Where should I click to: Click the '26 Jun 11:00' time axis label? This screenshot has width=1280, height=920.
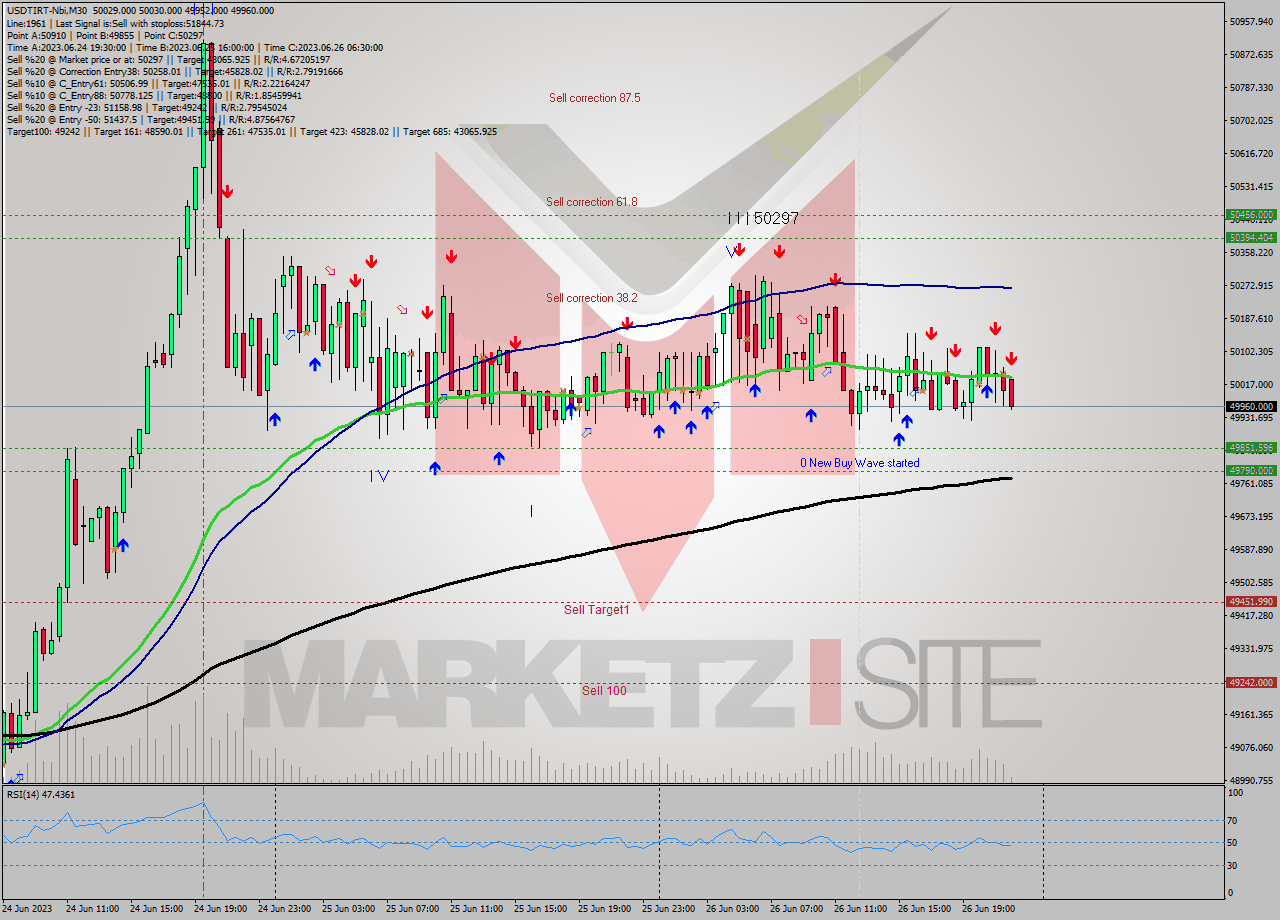click(859, 909)
